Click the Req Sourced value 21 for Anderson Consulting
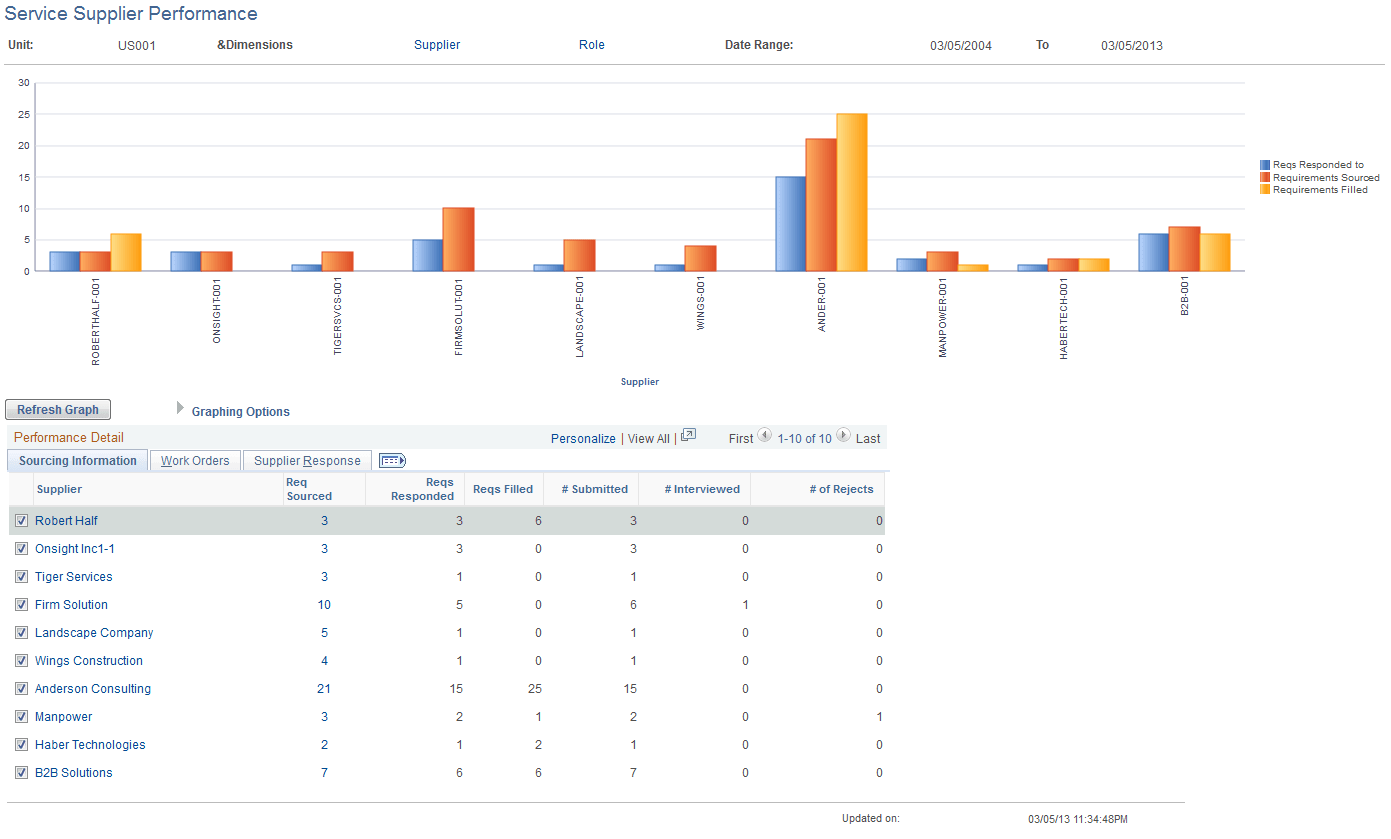This screenshot has height=839, width=1391. point(324,688)
